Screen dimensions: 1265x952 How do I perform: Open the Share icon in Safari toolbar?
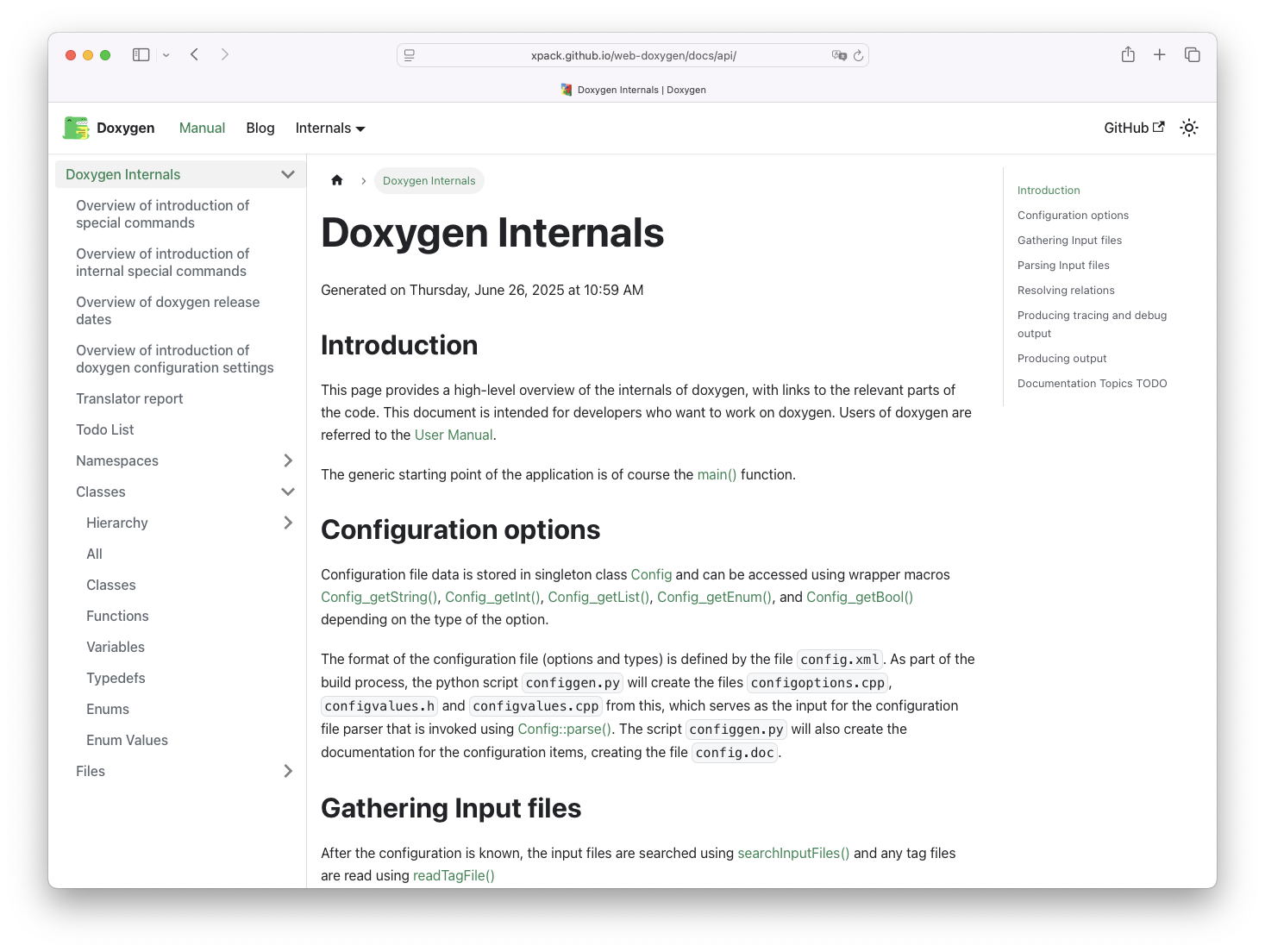1128,54
